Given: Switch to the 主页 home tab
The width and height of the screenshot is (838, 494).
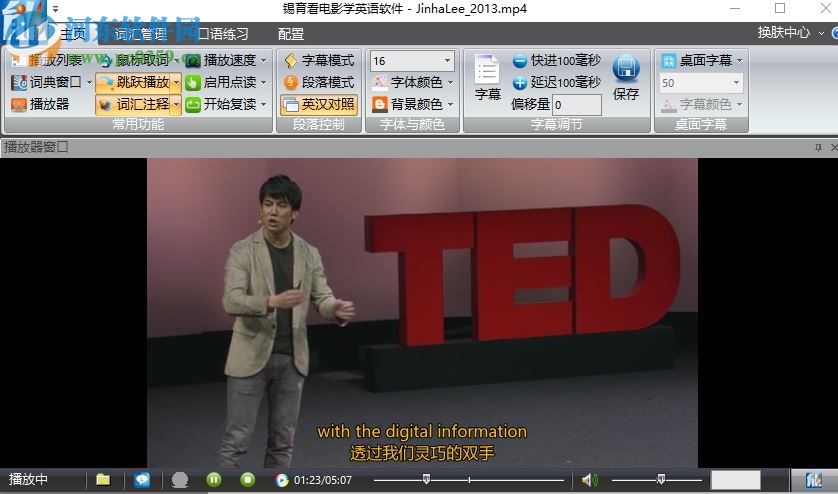Looking at the screenshot, I should 73,34.
